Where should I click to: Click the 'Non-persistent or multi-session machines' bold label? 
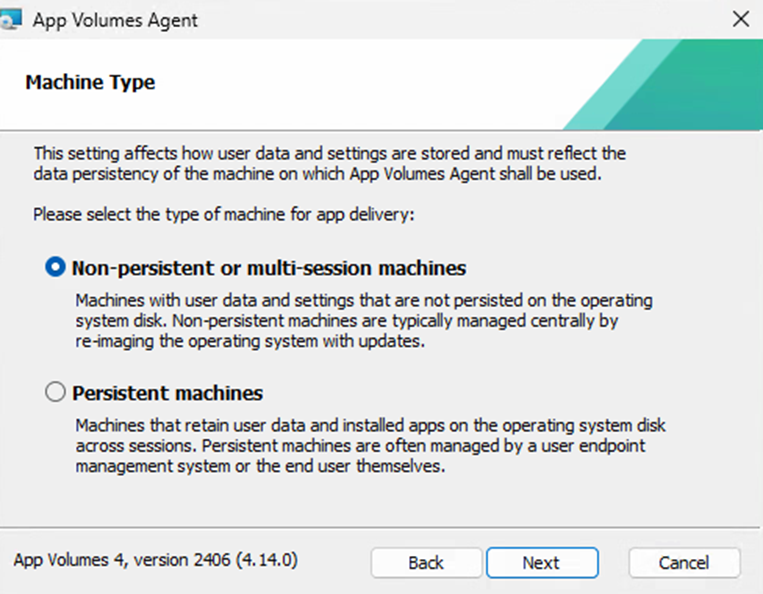pyautogui.click(x=269, y=268)
